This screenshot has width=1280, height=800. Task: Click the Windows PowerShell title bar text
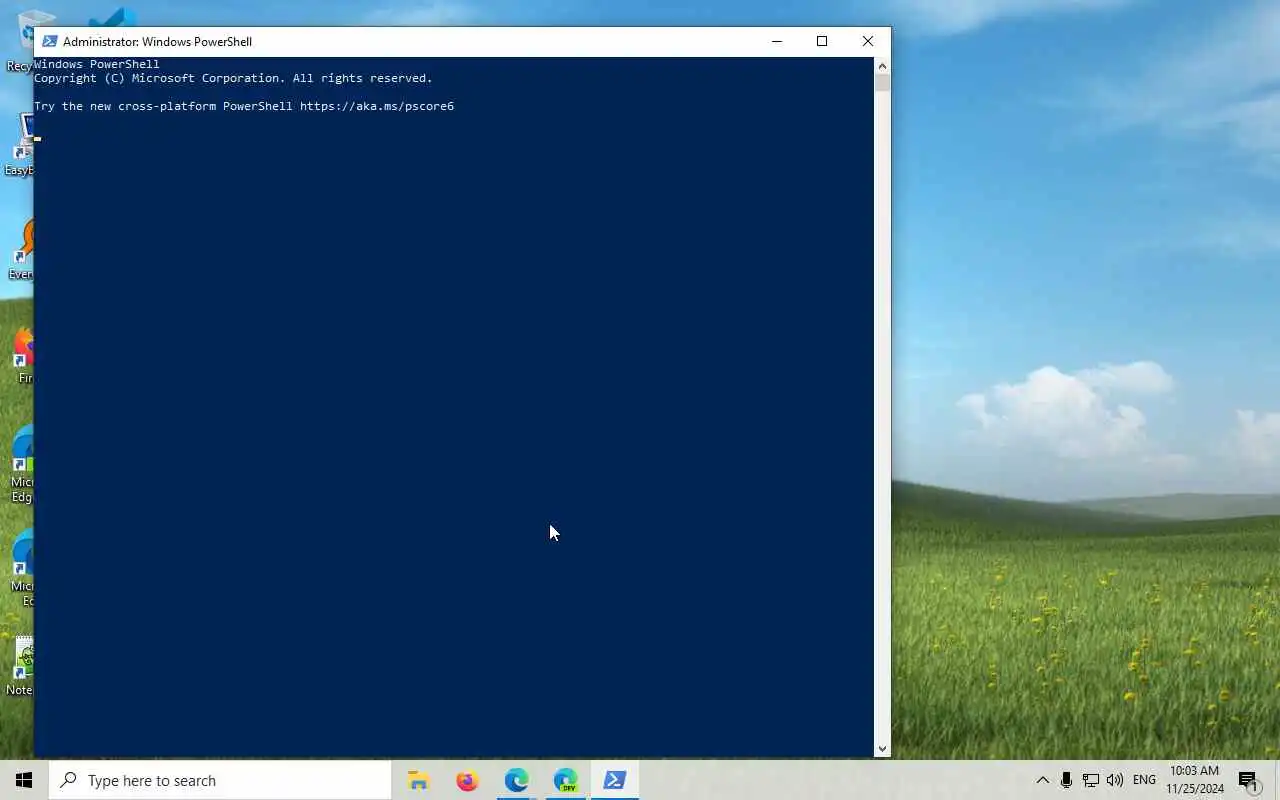(x=157, y=41)
